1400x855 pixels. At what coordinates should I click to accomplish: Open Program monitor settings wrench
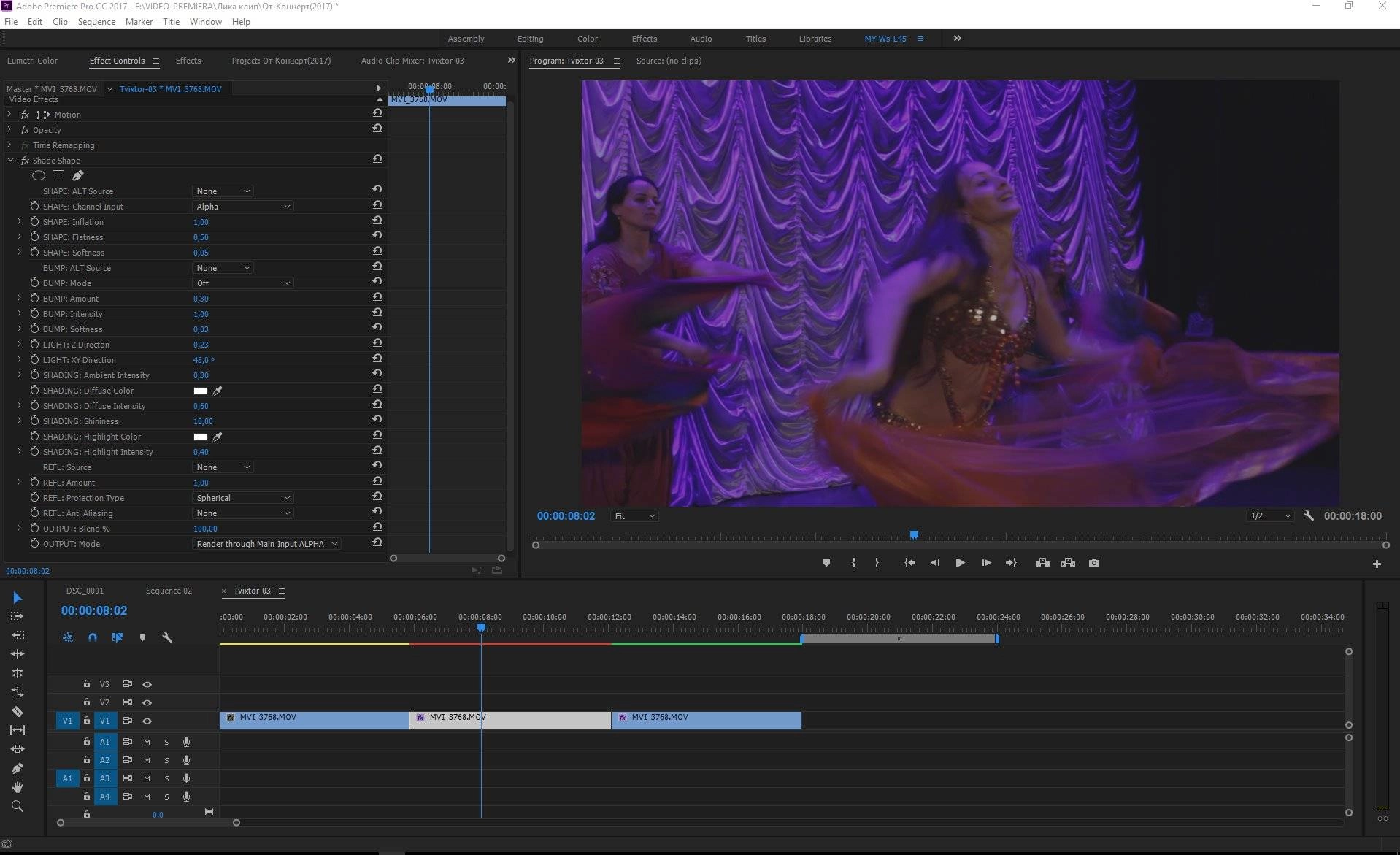[x=1309, y=515]
